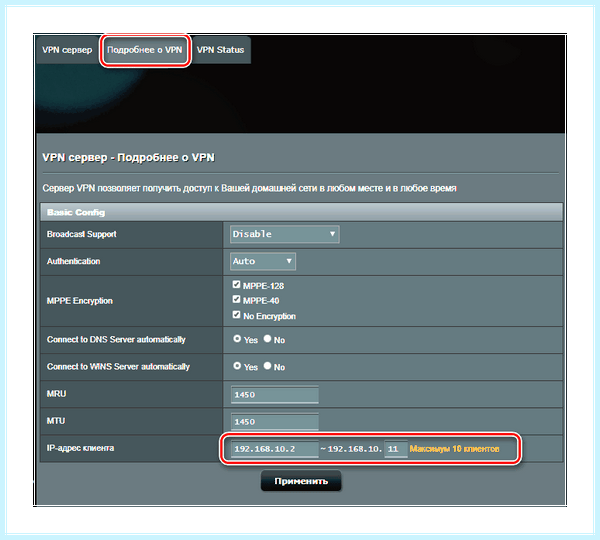The width and height of the screenshot is (600, 540).
Task: Select Yes for Connect to DNS Server
Action: [237, 339]
